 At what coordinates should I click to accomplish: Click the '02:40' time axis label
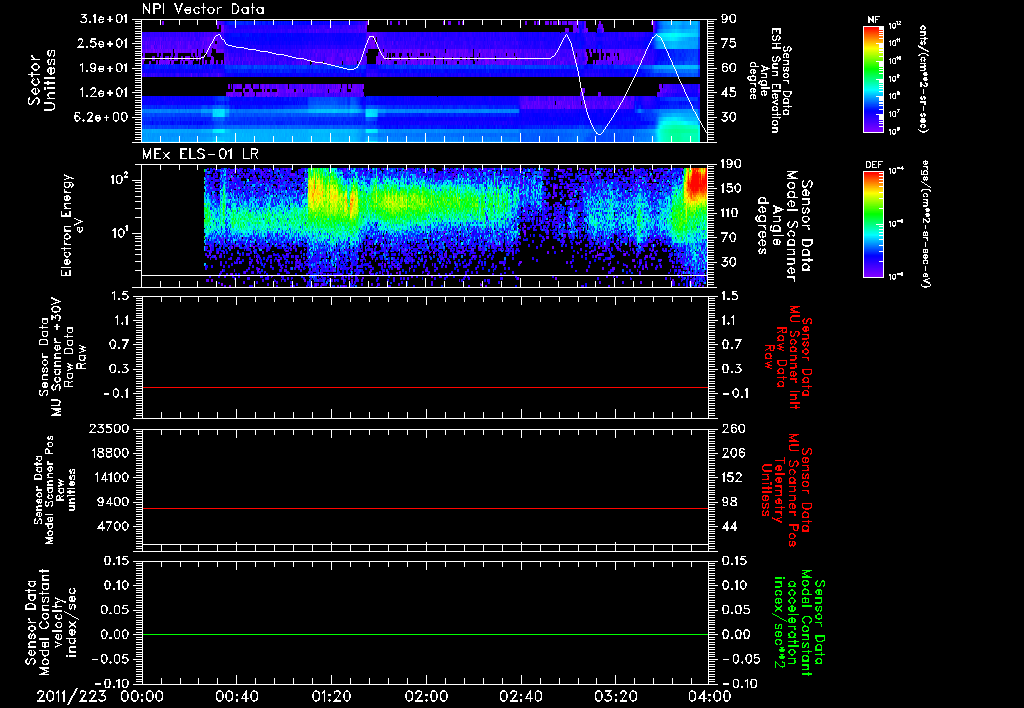[x=520, y=696]
